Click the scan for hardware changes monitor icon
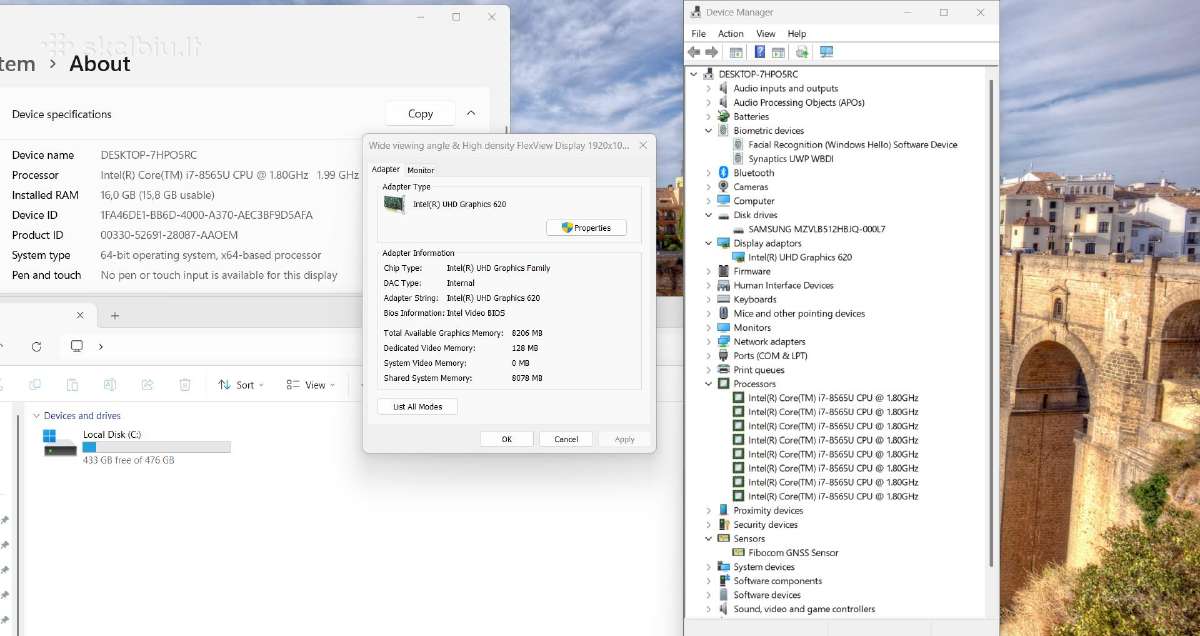The width and height of the screenshot is (1200, 636). pos(826,52)
